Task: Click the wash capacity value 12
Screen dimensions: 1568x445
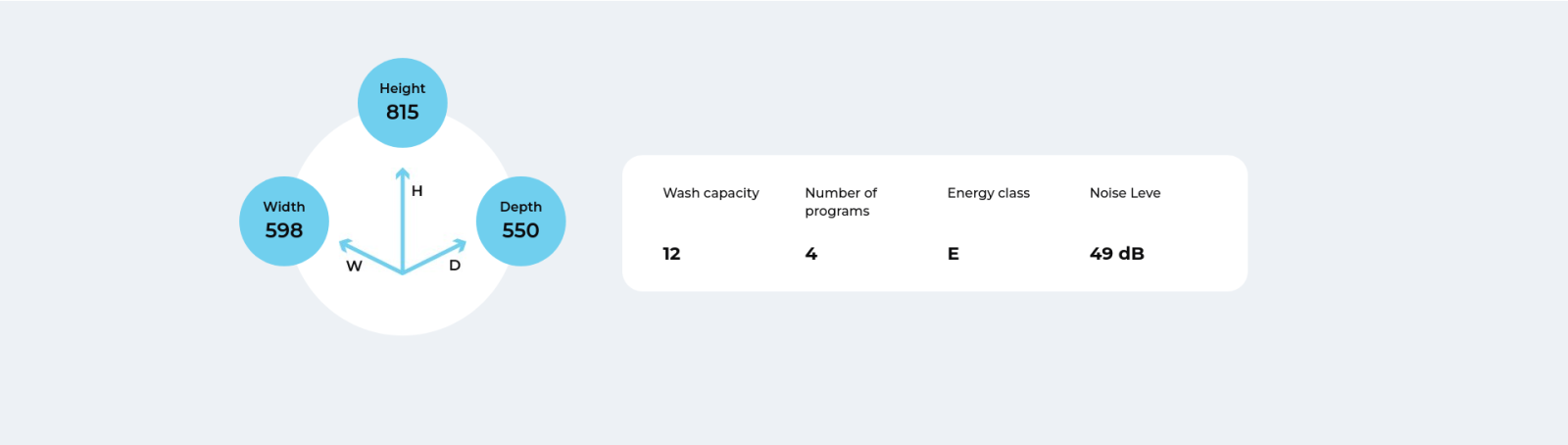Action: click(671, 254)
